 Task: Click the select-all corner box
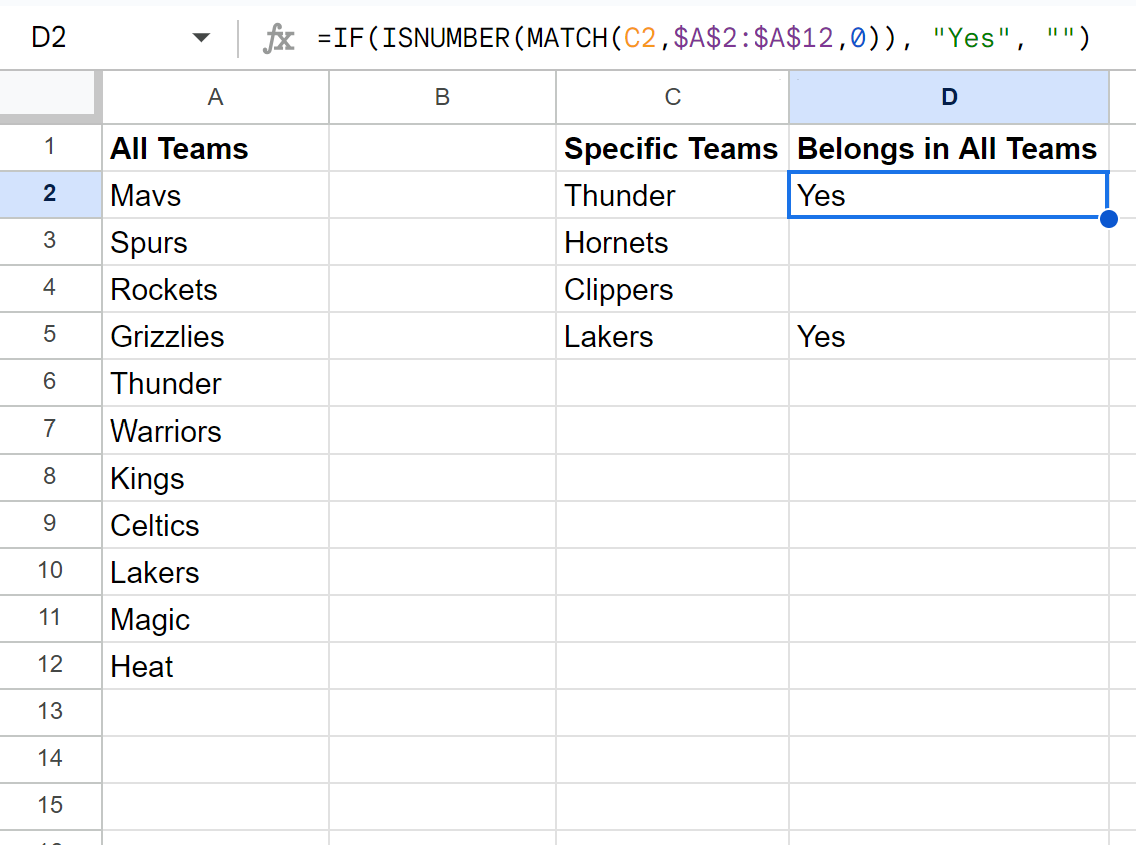click(50, 97)
